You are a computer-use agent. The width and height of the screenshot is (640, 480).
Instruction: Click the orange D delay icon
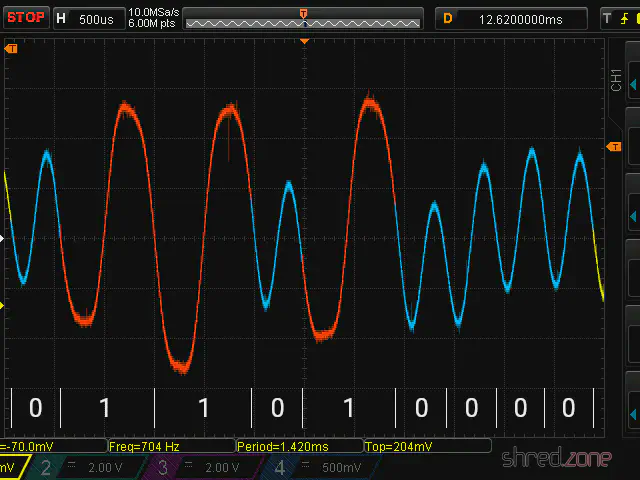click(x=448, y=19)
